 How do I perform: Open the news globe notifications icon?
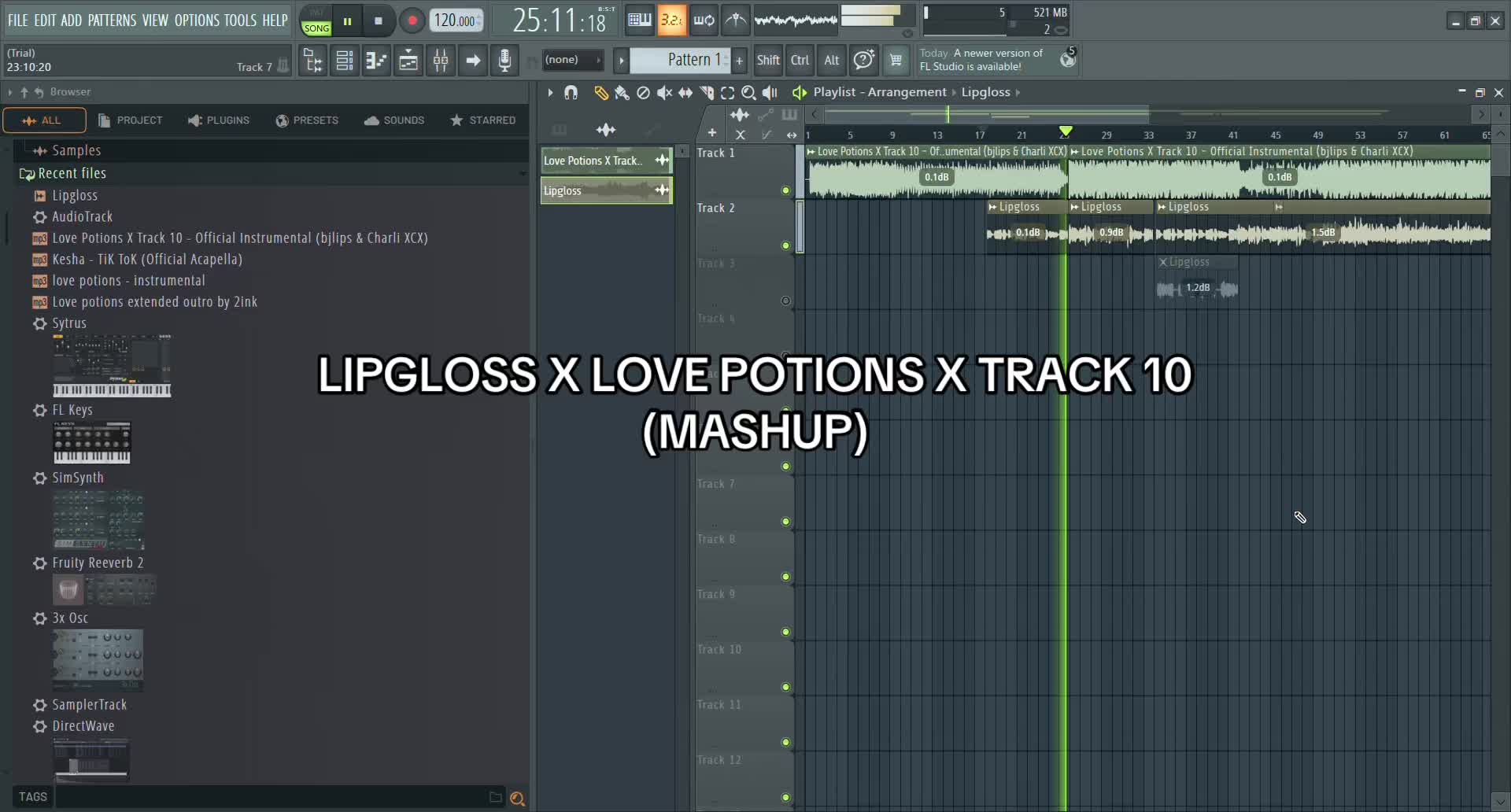[x=1068, y=59]
